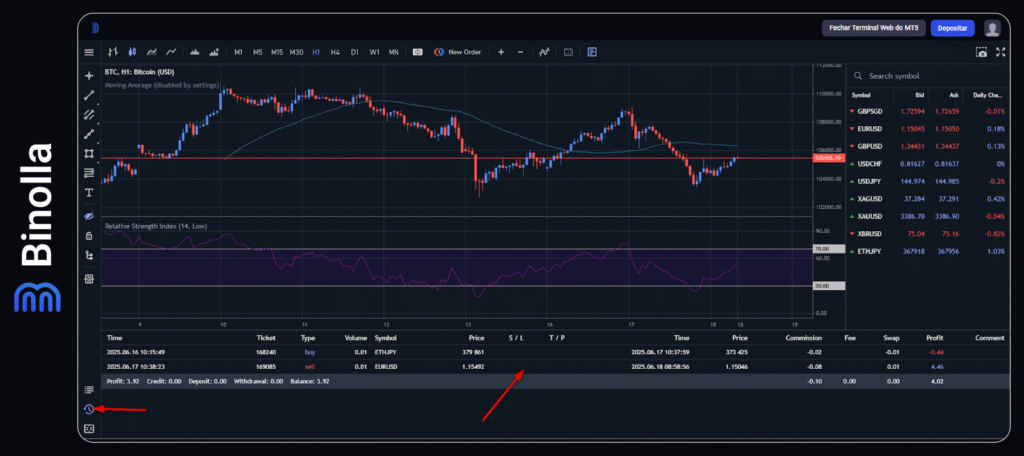
Task: Open the hamburger main menu
Action: 89,52
